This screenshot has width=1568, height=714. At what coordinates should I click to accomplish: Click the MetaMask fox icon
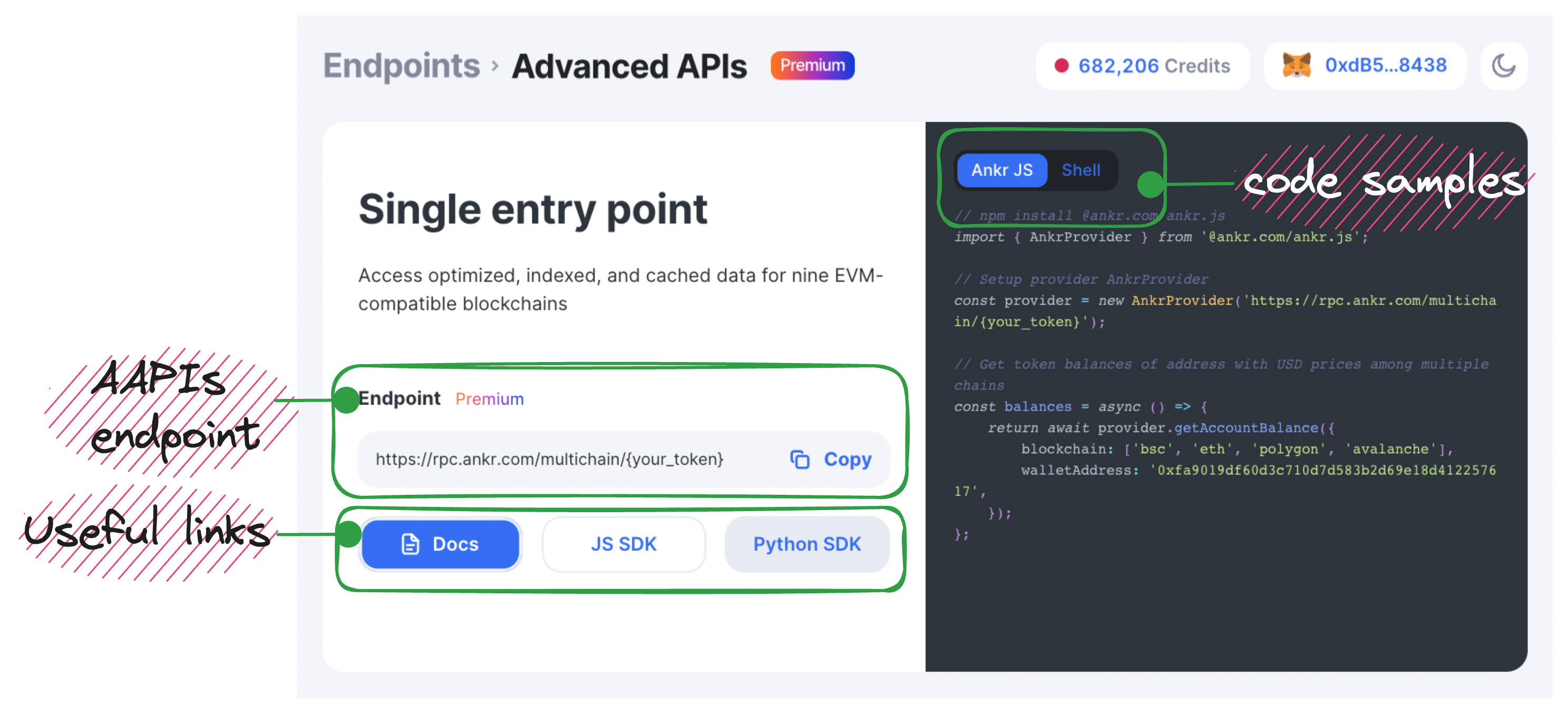(1296, 65)
